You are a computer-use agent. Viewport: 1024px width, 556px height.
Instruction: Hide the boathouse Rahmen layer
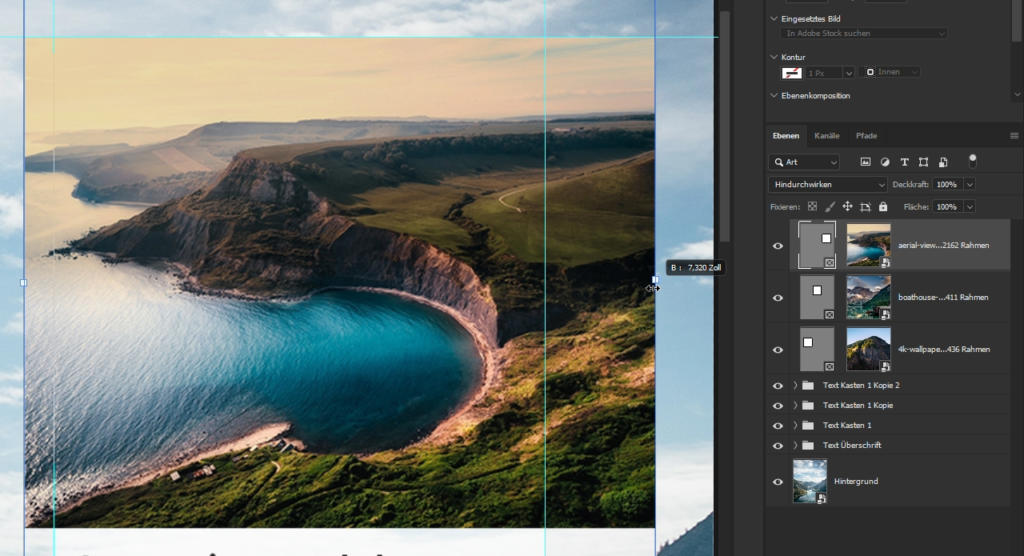click(x=778, y=298)
